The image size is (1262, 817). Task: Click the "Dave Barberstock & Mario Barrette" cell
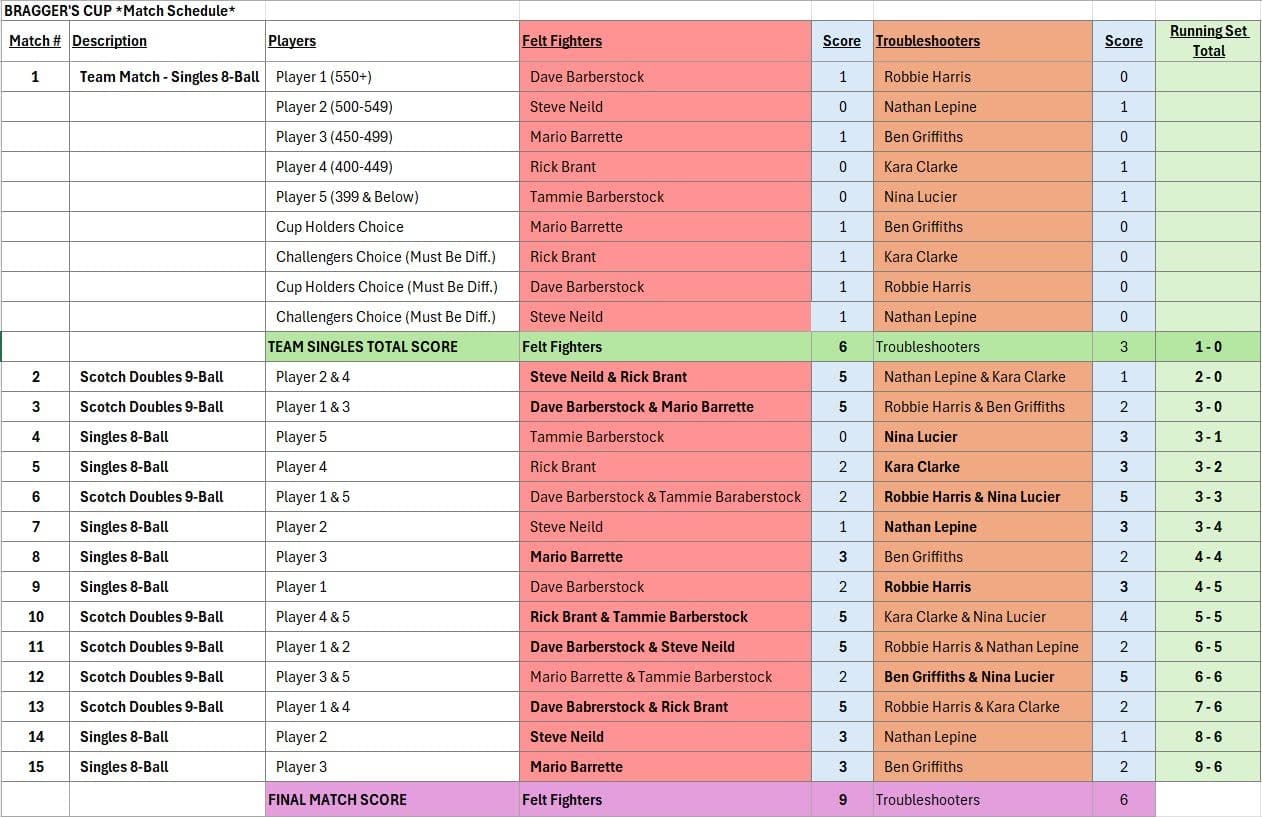(665, 407)
